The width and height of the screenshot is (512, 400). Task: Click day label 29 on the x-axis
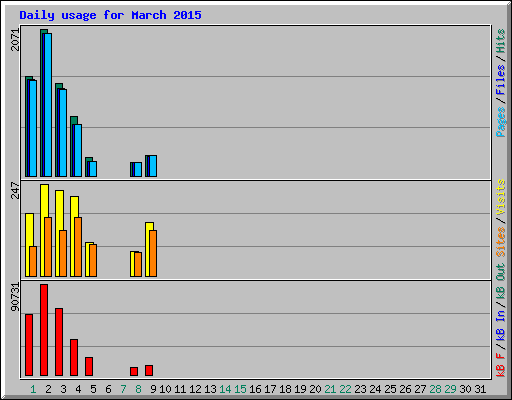(x=450, y=389)
